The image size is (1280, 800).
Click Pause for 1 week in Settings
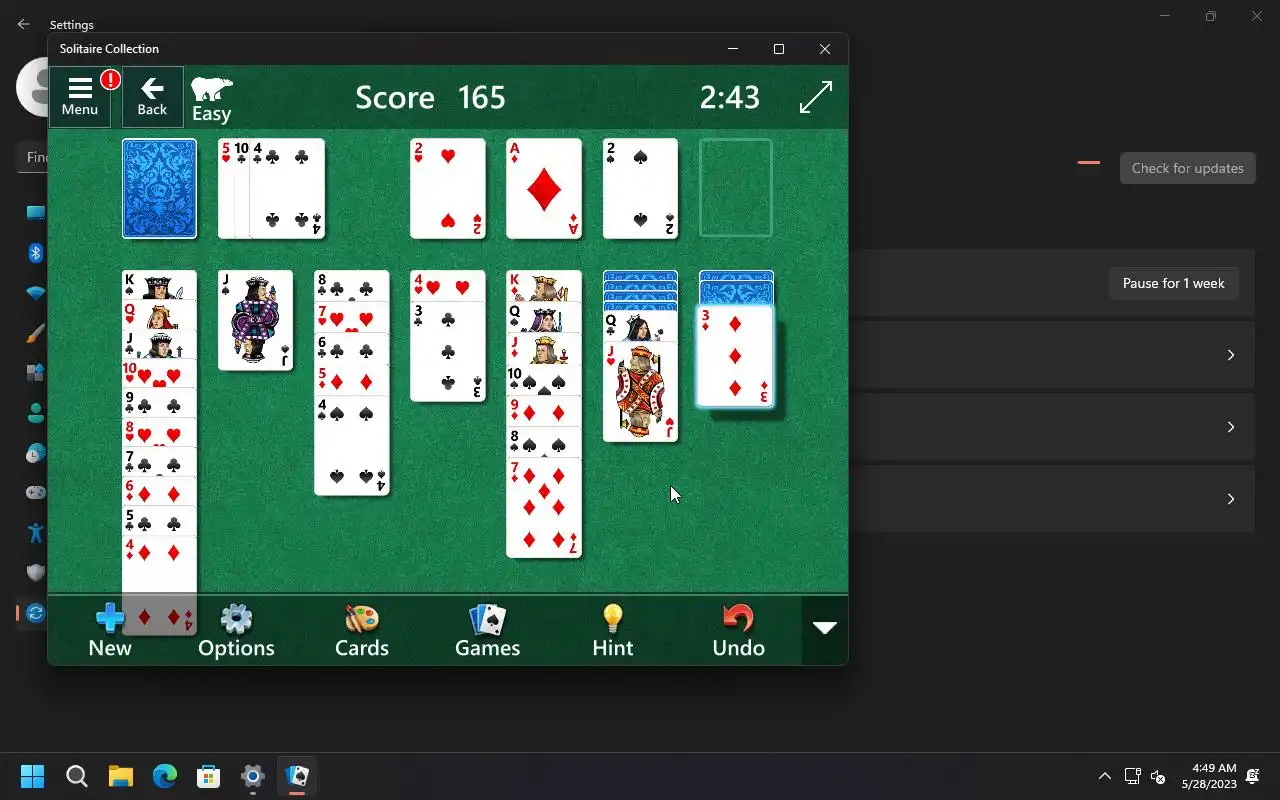(x=1174, y=283)
